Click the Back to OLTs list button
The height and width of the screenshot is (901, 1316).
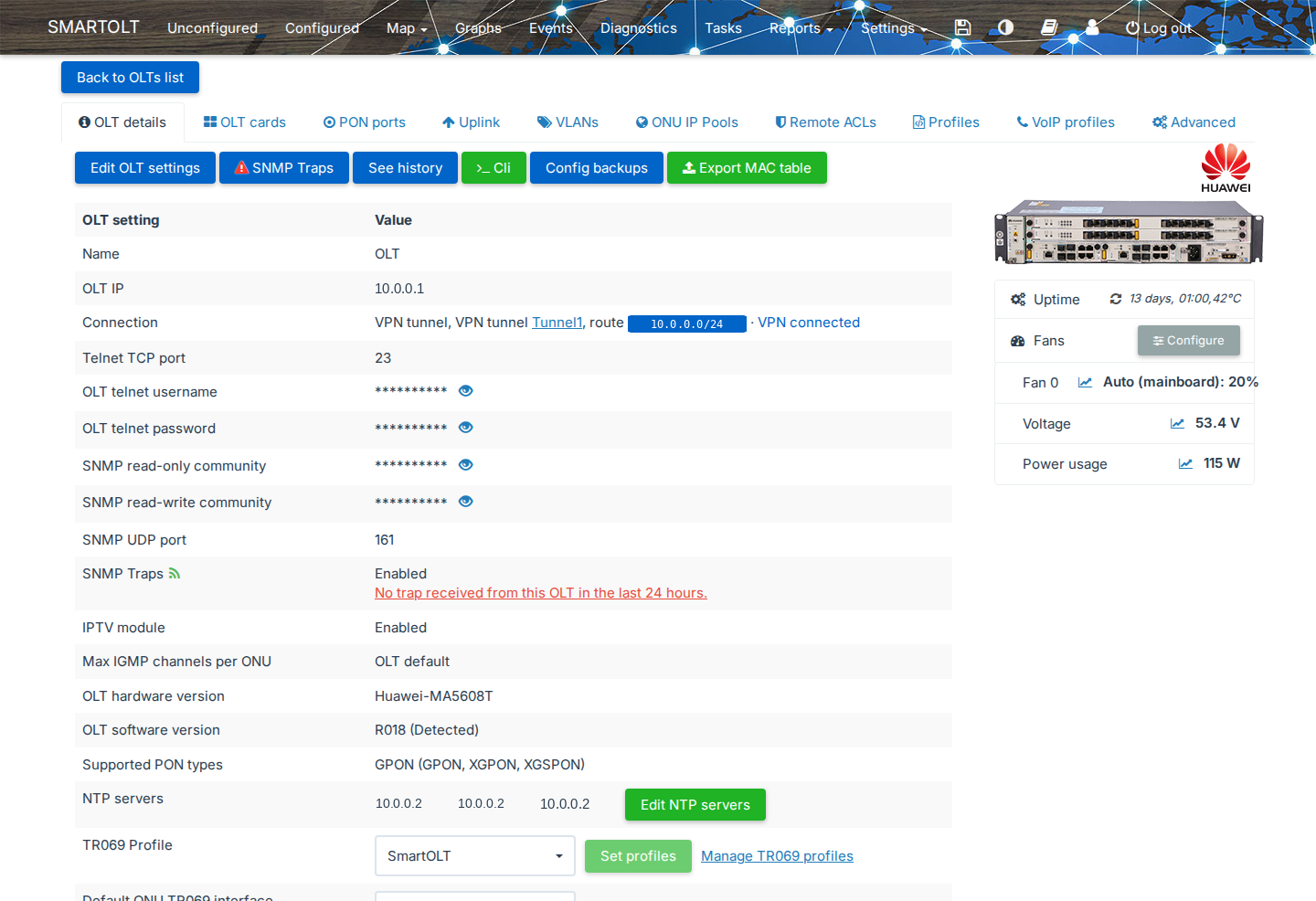tap(130, 78)
